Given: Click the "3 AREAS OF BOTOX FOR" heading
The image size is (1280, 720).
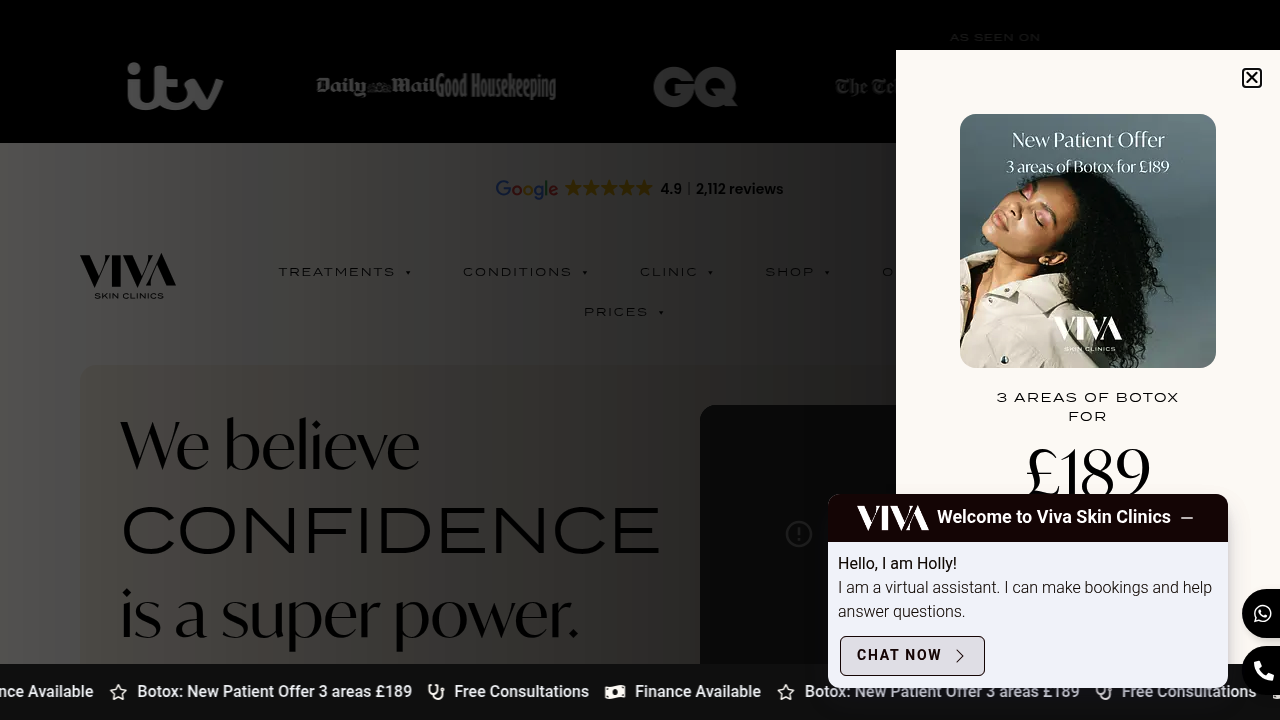Looking at the screenshot, I should point(1088,407).
